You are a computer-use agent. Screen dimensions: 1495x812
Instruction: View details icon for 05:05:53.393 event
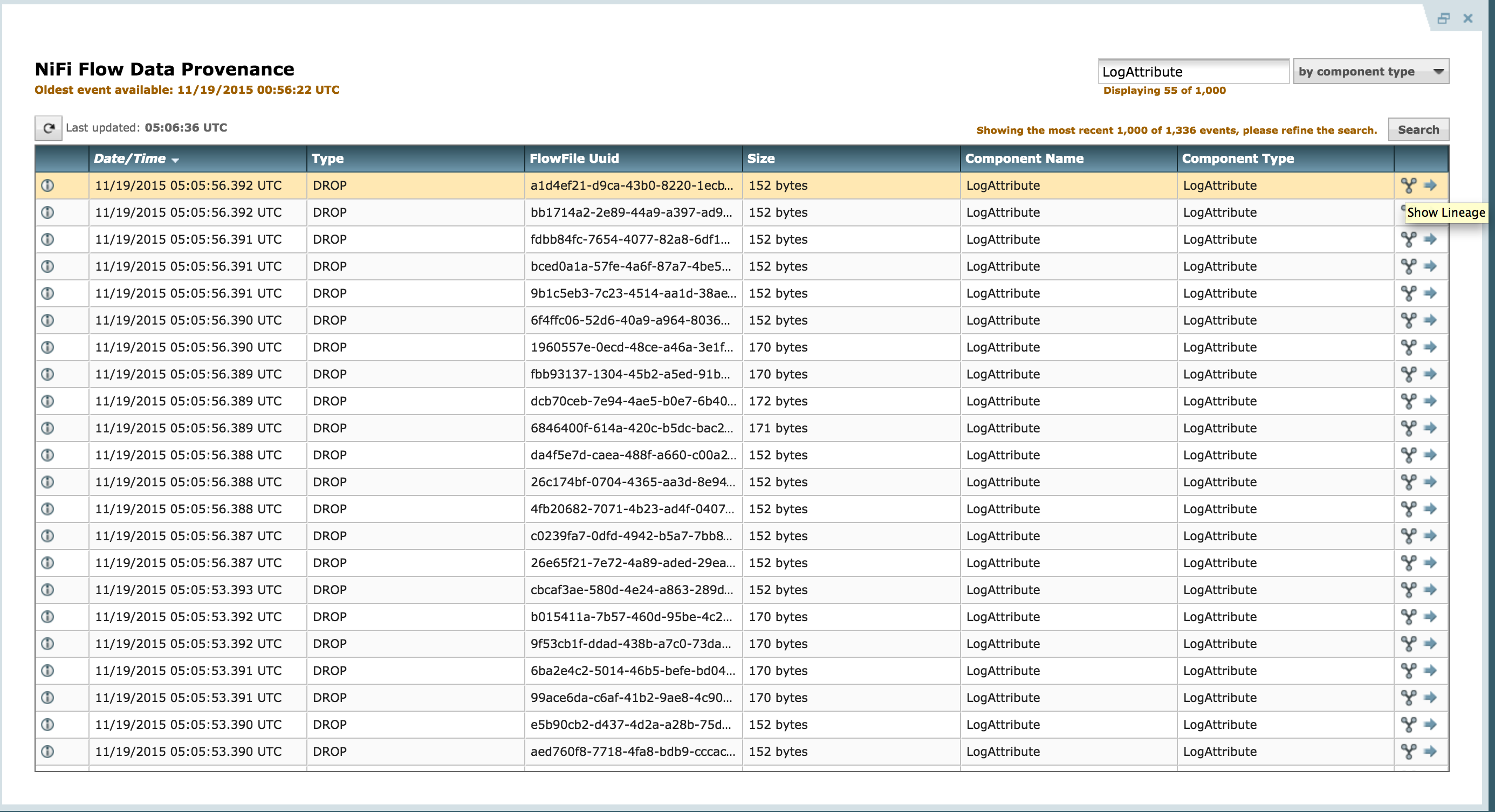(x=47, y=590)
